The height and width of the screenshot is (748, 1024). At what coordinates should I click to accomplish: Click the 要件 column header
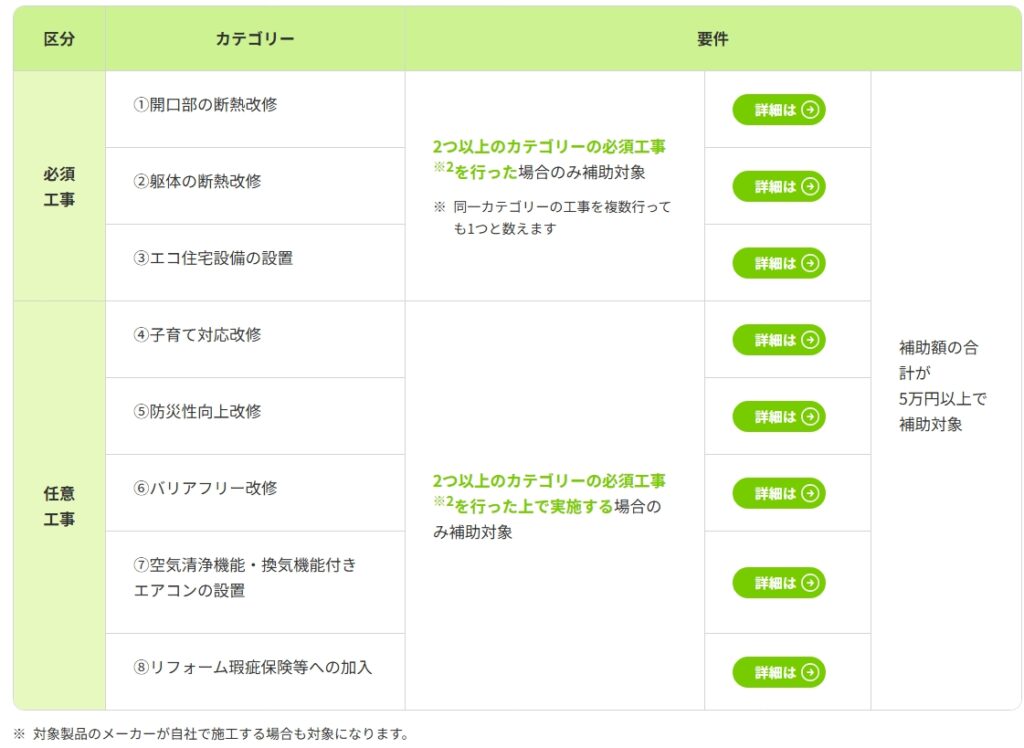pyautogui.click(x=712, y=40)
